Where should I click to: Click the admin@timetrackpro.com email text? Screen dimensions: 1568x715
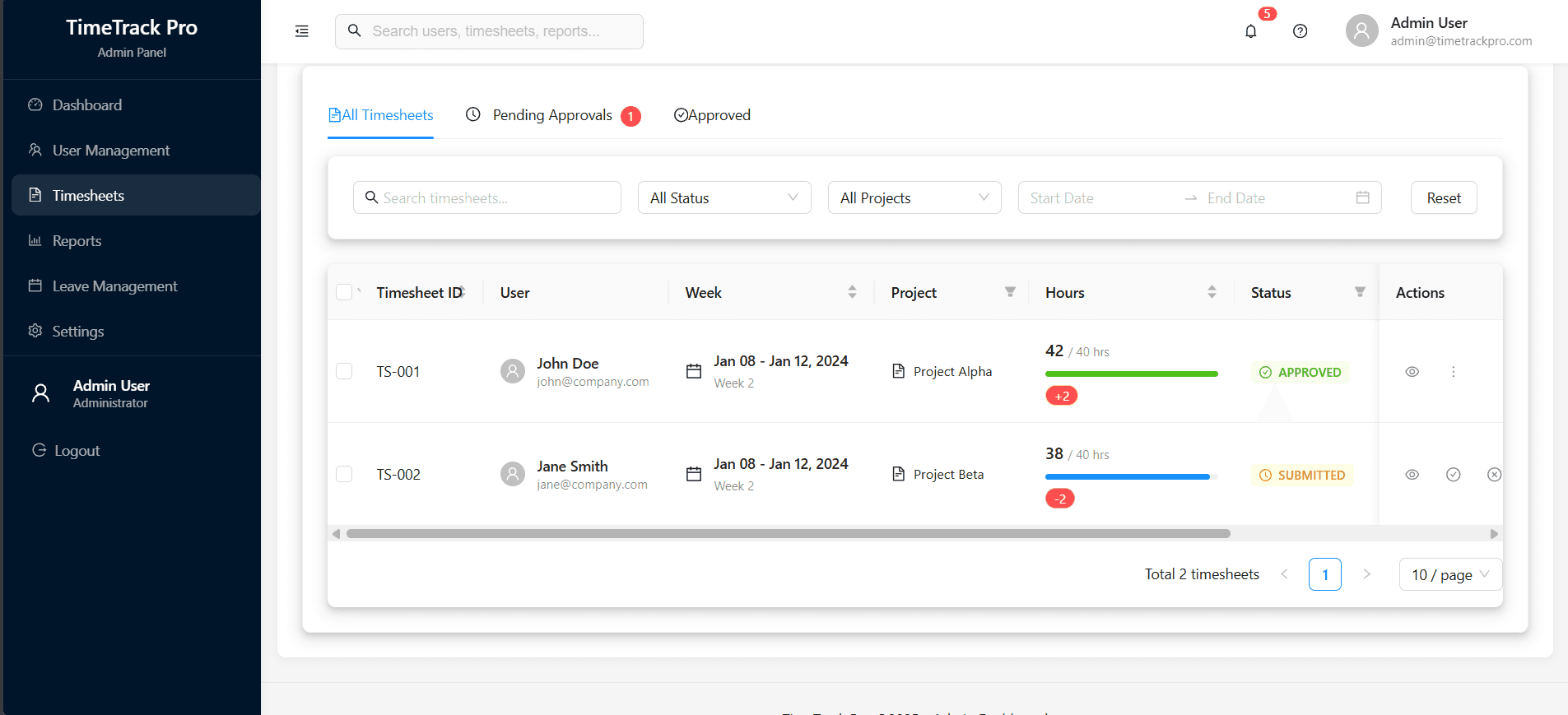coord(1461,41)
